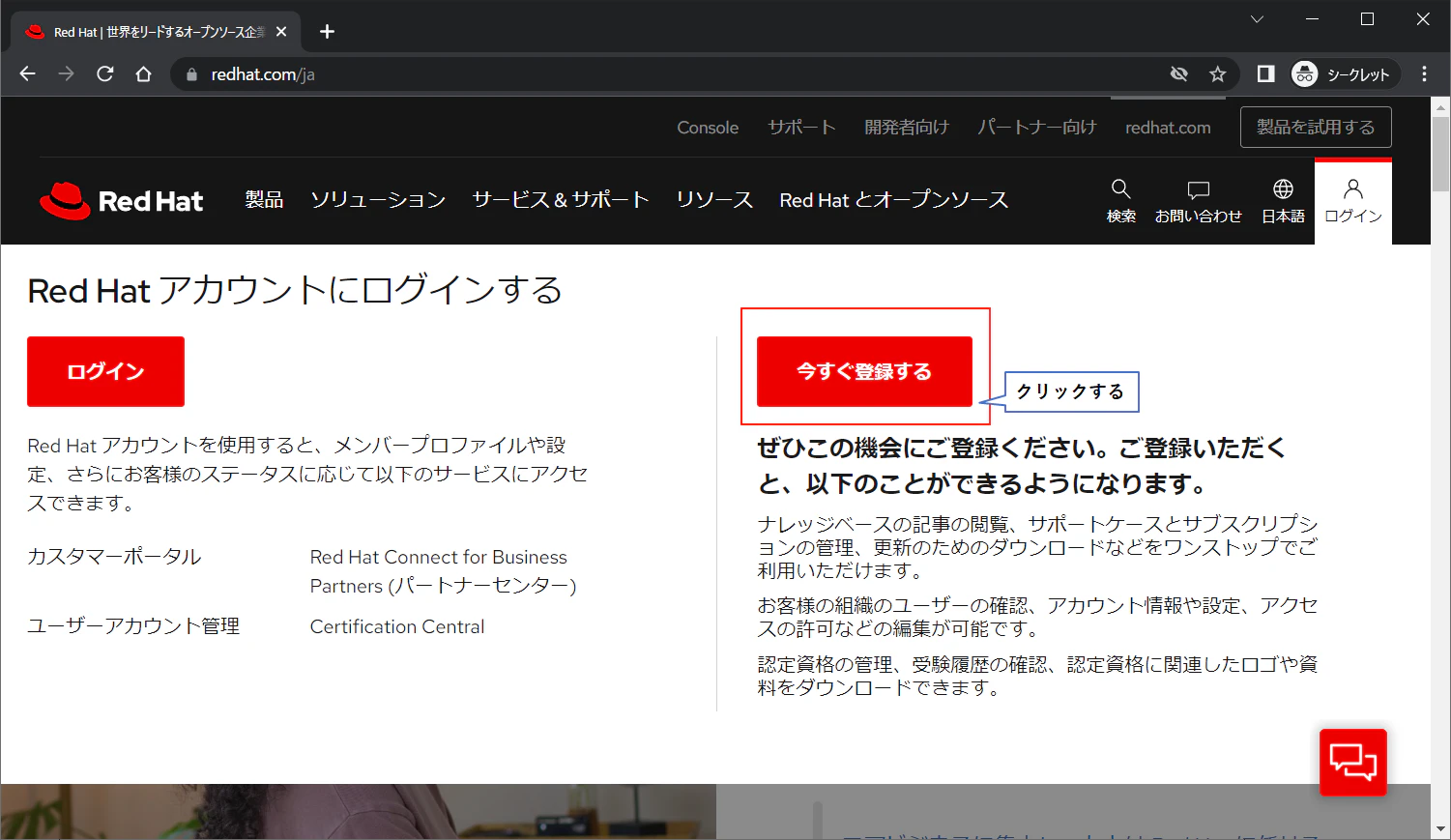
Task: Open the ソリューション navigation menu
Action: tap(378, 200)
